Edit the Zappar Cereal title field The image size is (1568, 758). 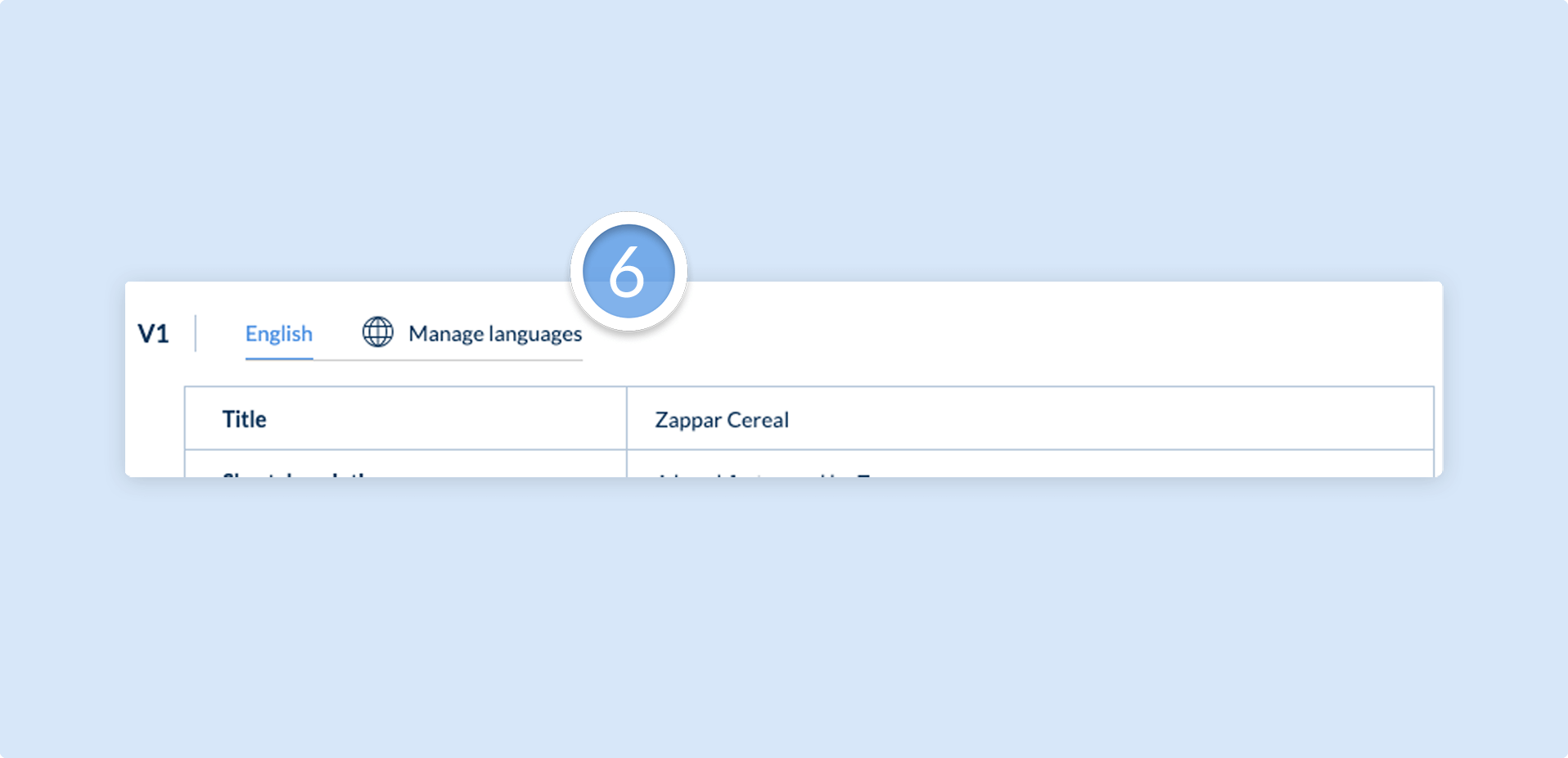tap(1030, 418)
